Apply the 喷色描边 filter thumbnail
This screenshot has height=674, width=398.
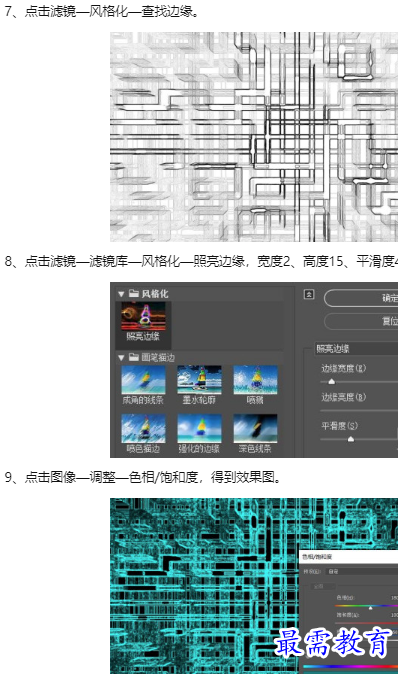click(143, 429)
